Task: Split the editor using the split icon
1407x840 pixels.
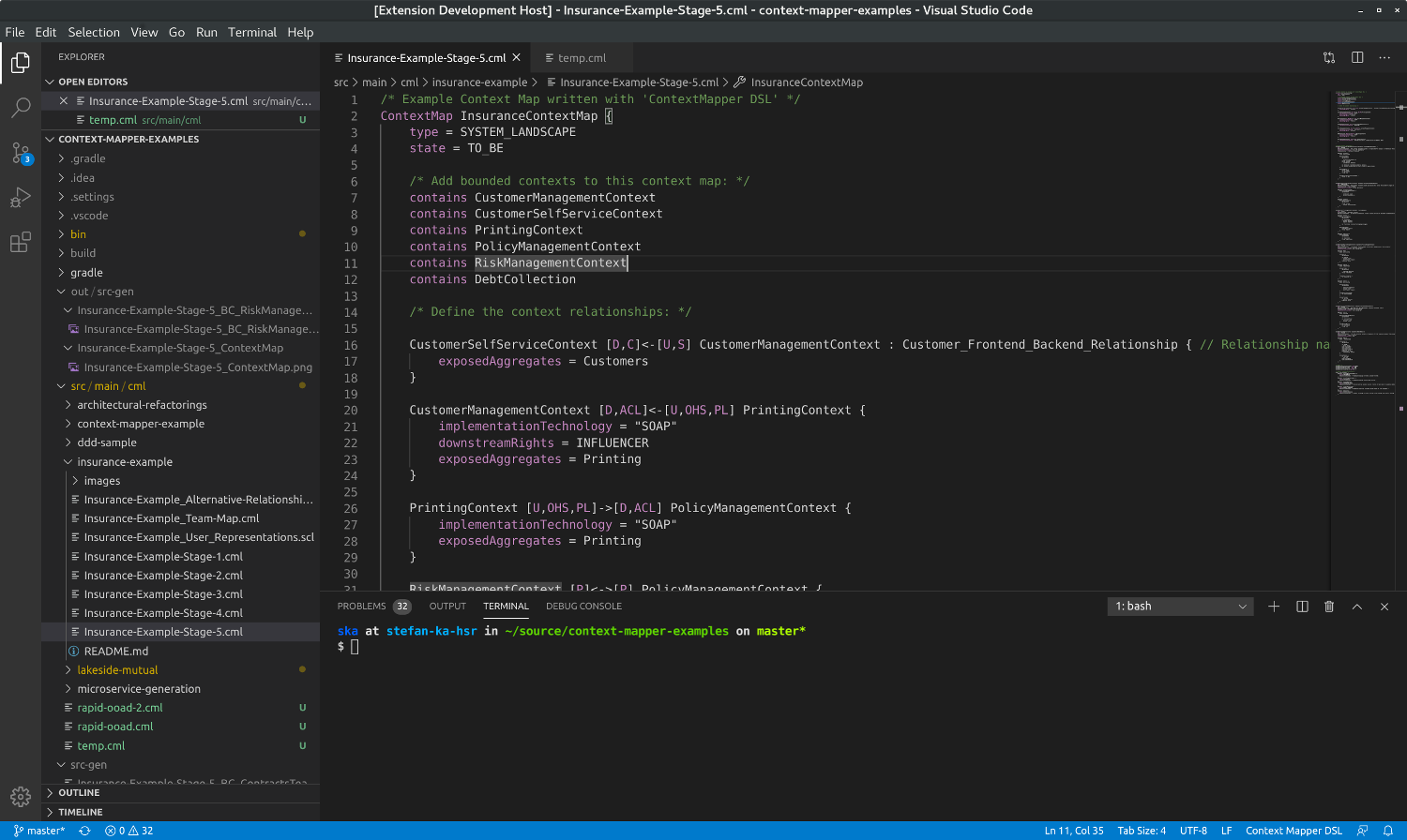Action: tap(1356, 57)
